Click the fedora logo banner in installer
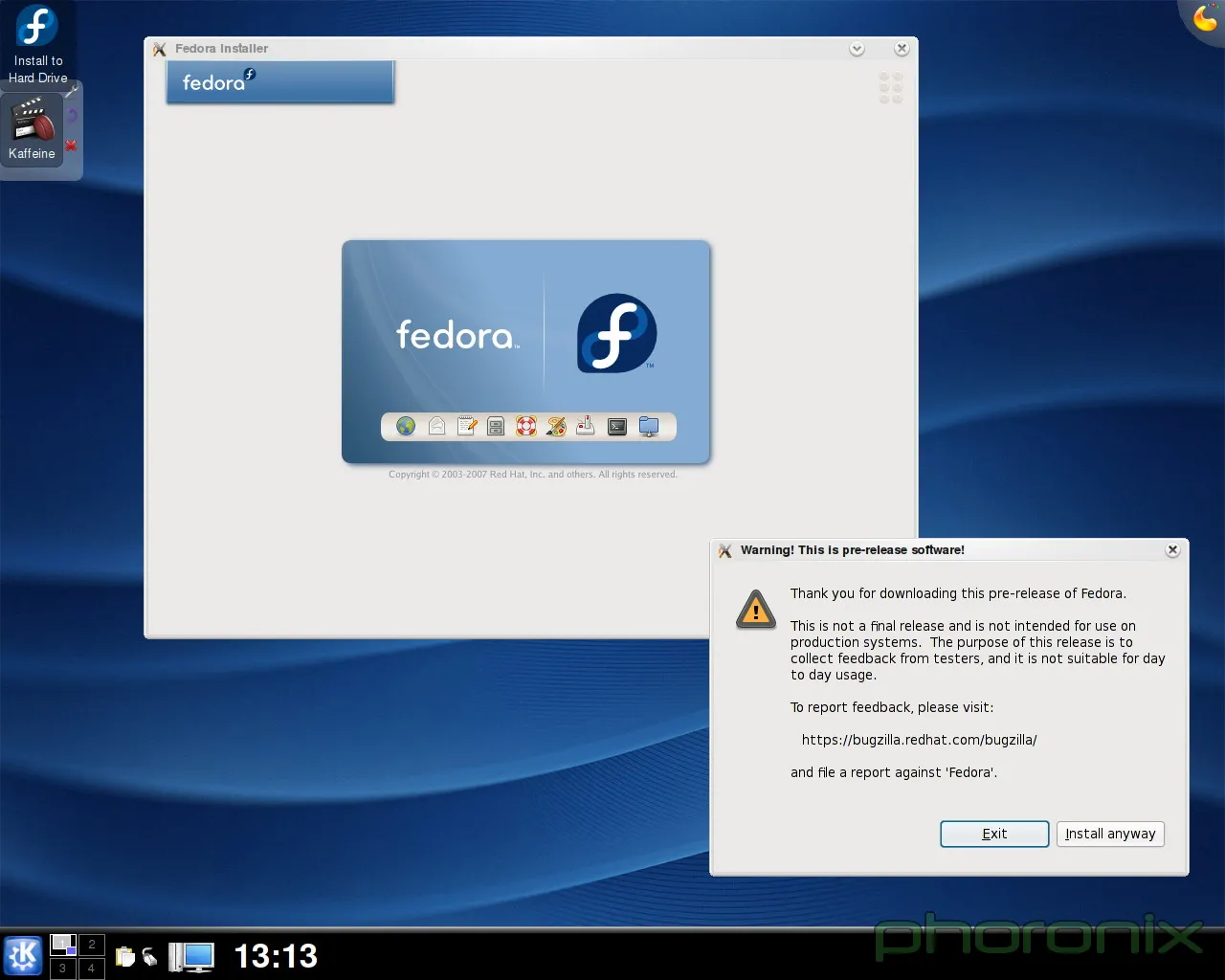 [280, 81]
